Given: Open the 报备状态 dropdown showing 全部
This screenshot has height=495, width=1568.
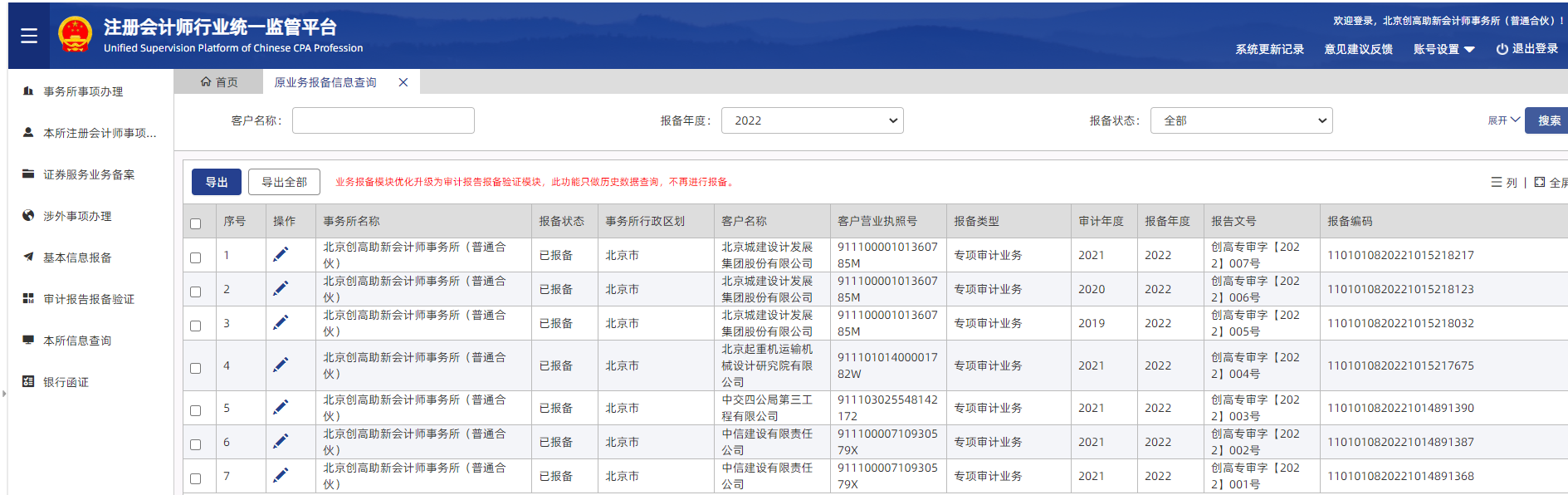Looking at the screenshot, I should click(x=1241, y=120).
